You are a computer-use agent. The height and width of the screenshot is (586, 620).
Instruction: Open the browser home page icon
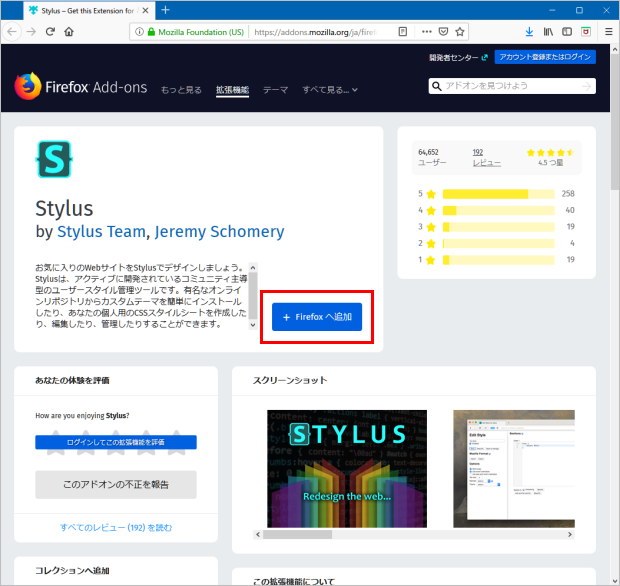point(69,32)
